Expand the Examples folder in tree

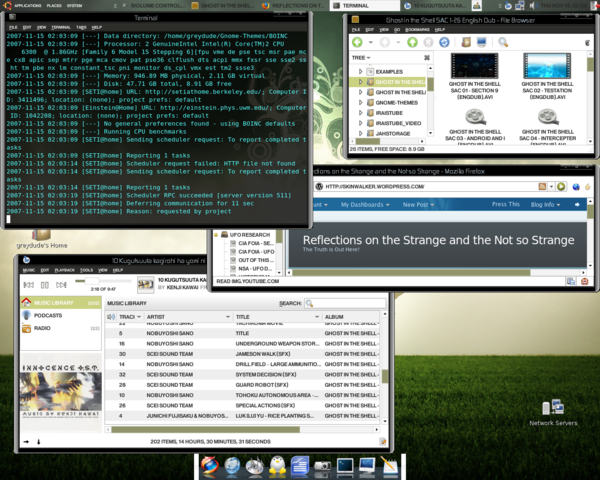[360, 72]
